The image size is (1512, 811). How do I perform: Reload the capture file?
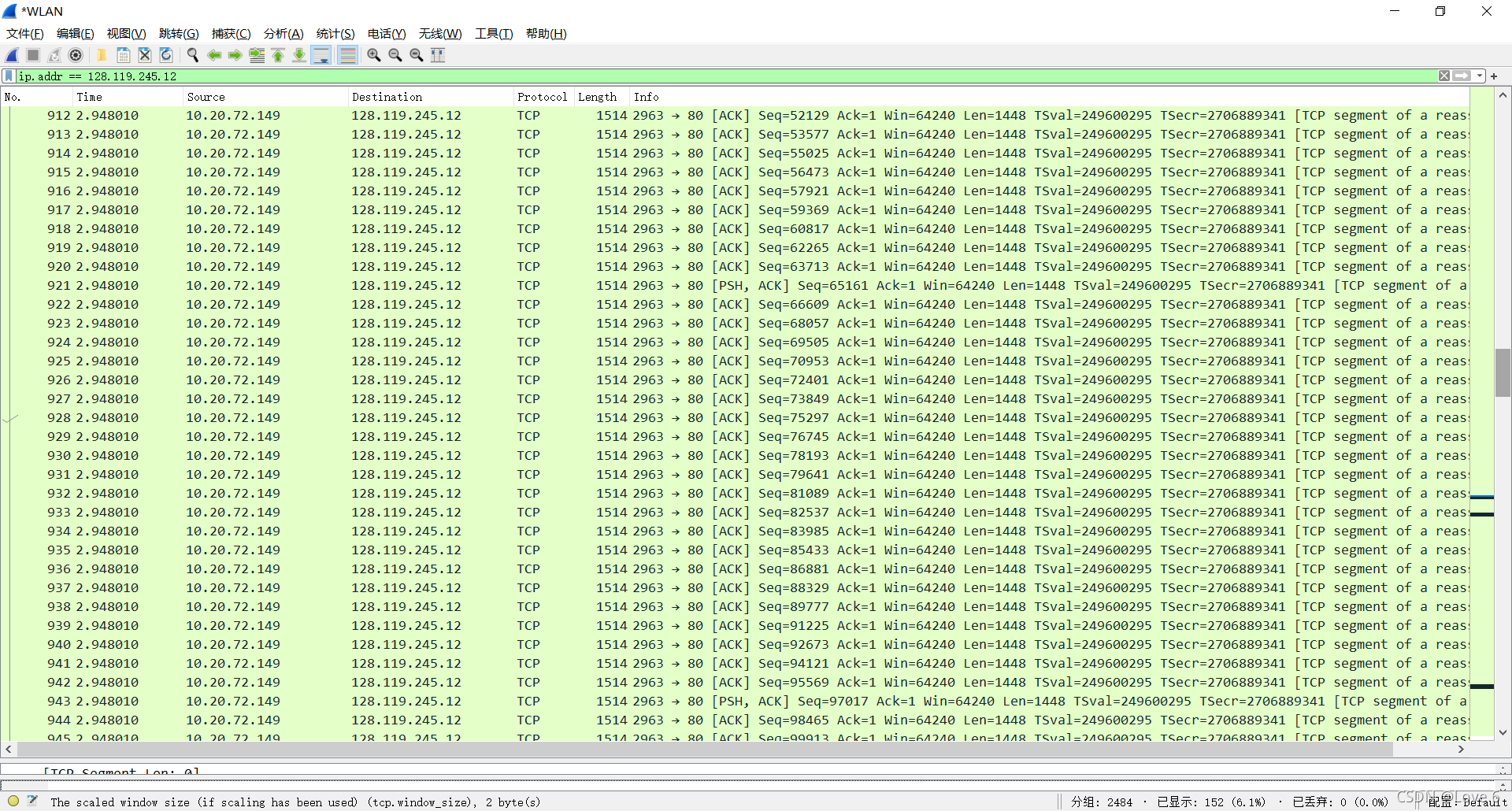[x=166, y=55]
